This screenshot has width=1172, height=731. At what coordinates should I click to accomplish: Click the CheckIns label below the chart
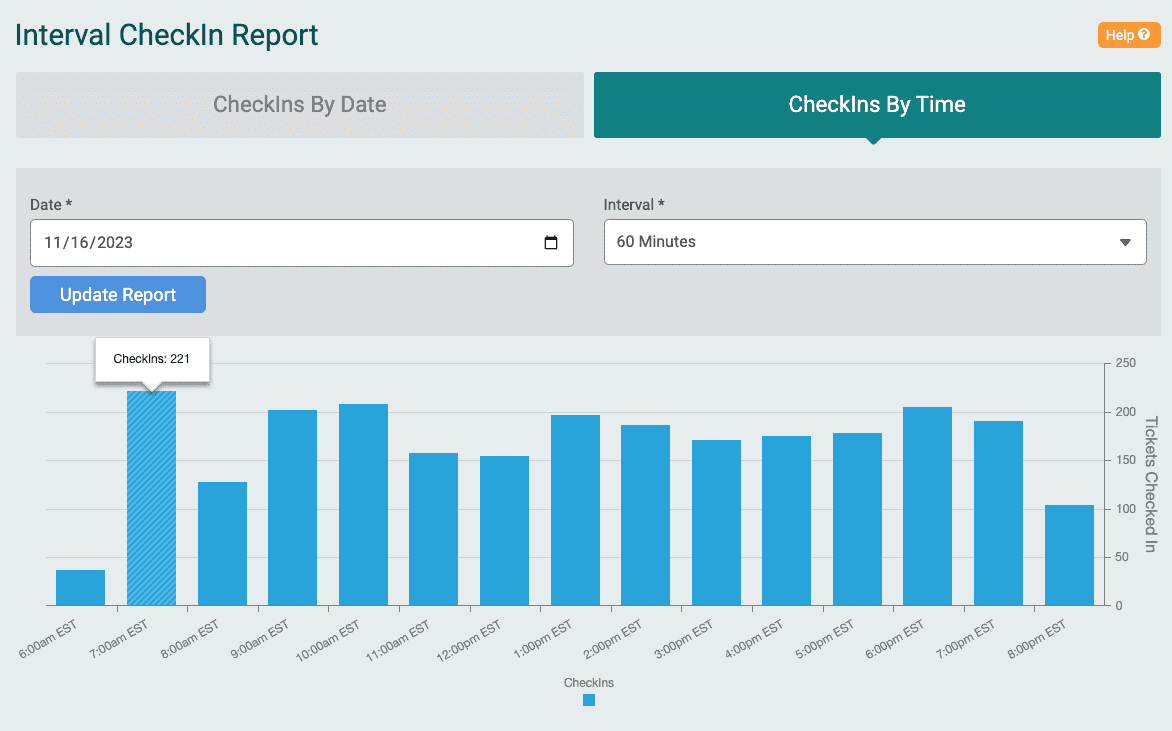tap(589, 682)
